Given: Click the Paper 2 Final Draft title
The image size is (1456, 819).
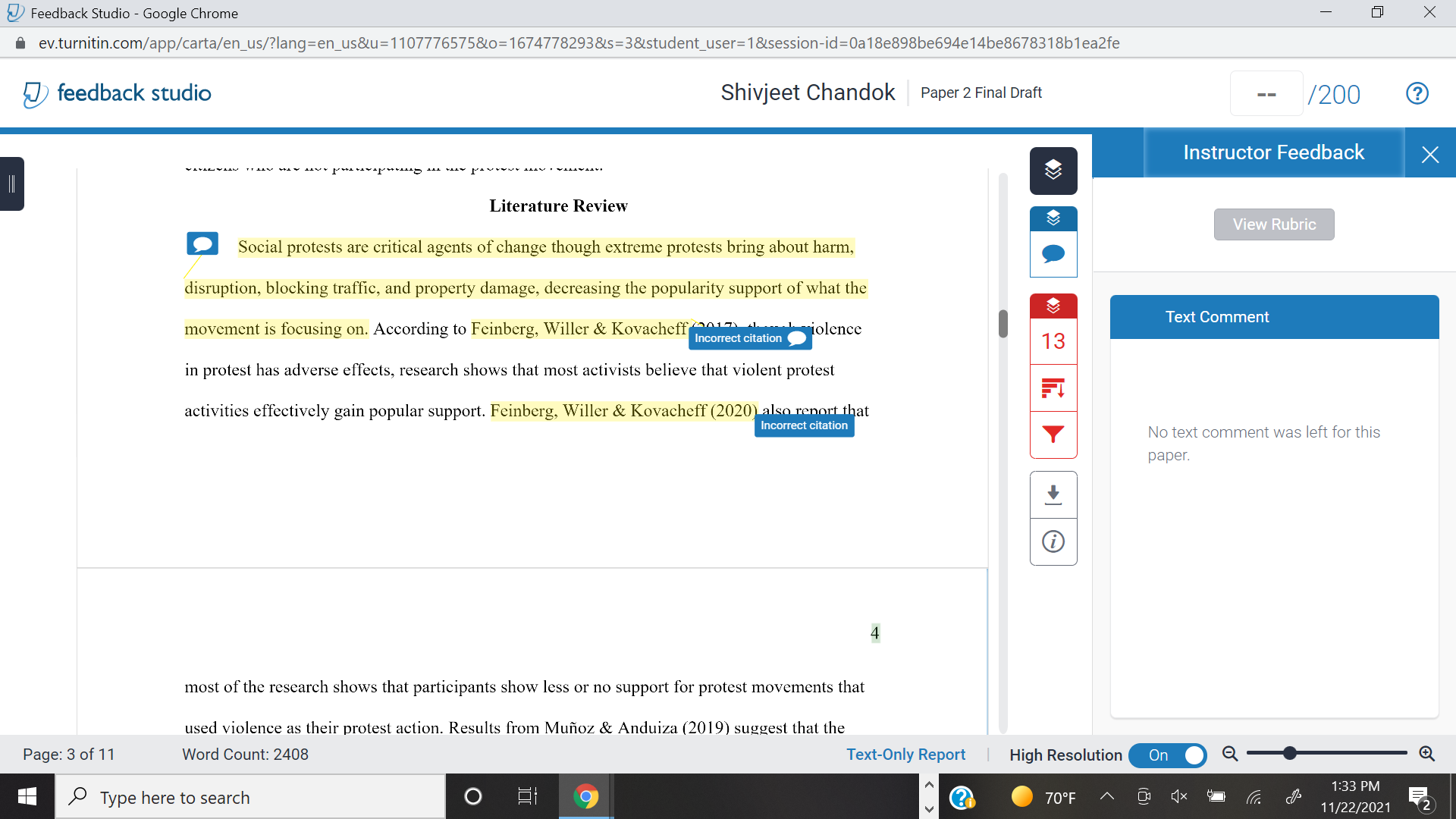Looking at the screenshot, I should pyautogui.click(x=981, y=93).
